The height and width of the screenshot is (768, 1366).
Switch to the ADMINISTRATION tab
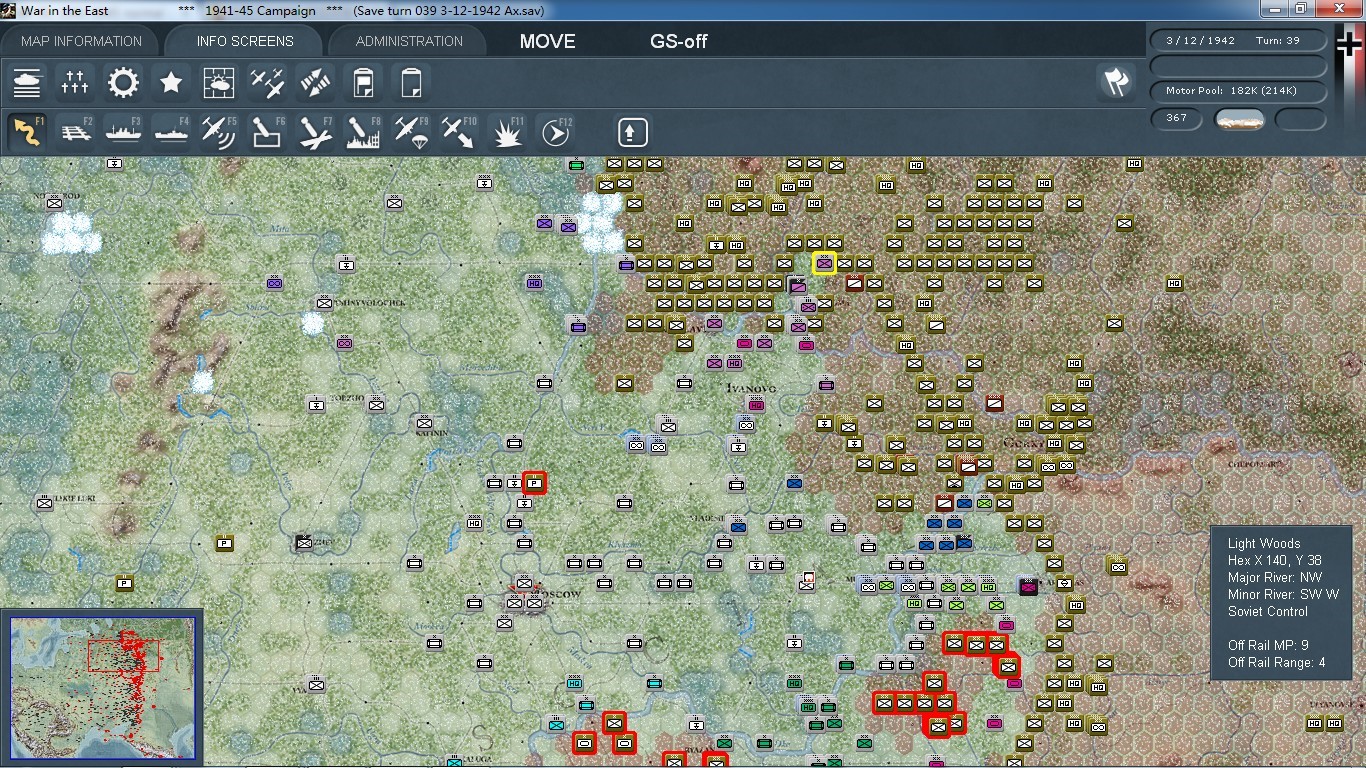pos(409,41)
